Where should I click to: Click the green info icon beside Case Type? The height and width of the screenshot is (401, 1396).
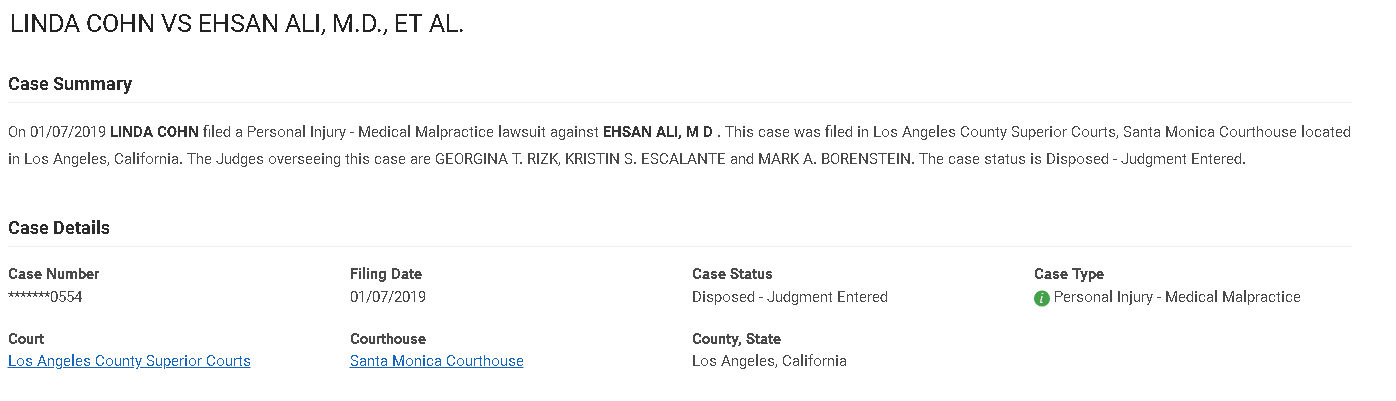pyautogui.click(x=1042, y=298)
